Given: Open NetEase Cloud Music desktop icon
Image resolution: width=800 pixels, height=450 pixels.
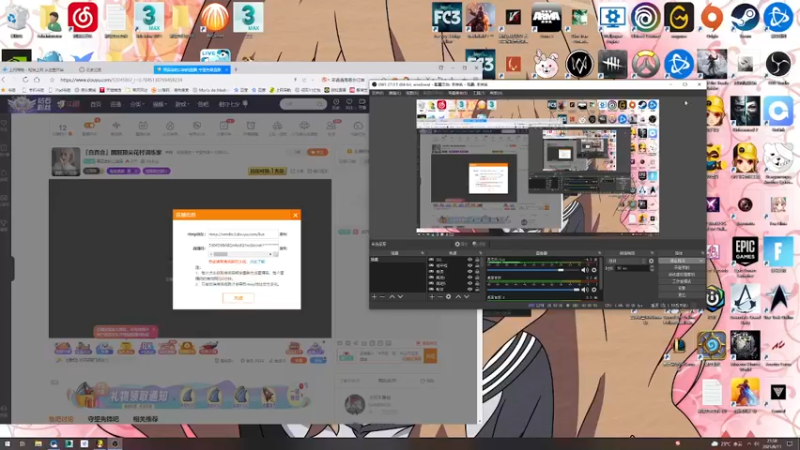Looking at the screenshot, I should [83, 17].
